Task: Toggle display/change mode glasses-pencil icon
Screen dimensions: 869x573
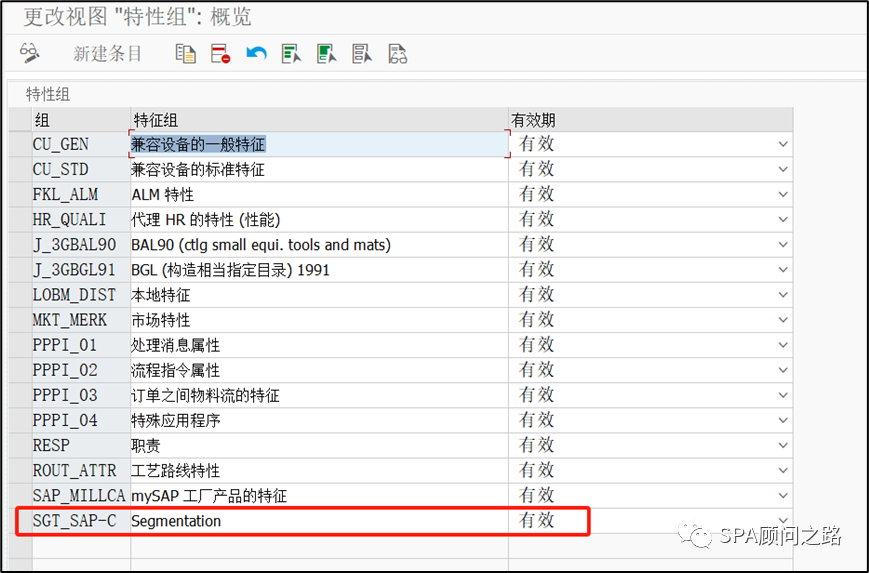Action: coord(29,53)
